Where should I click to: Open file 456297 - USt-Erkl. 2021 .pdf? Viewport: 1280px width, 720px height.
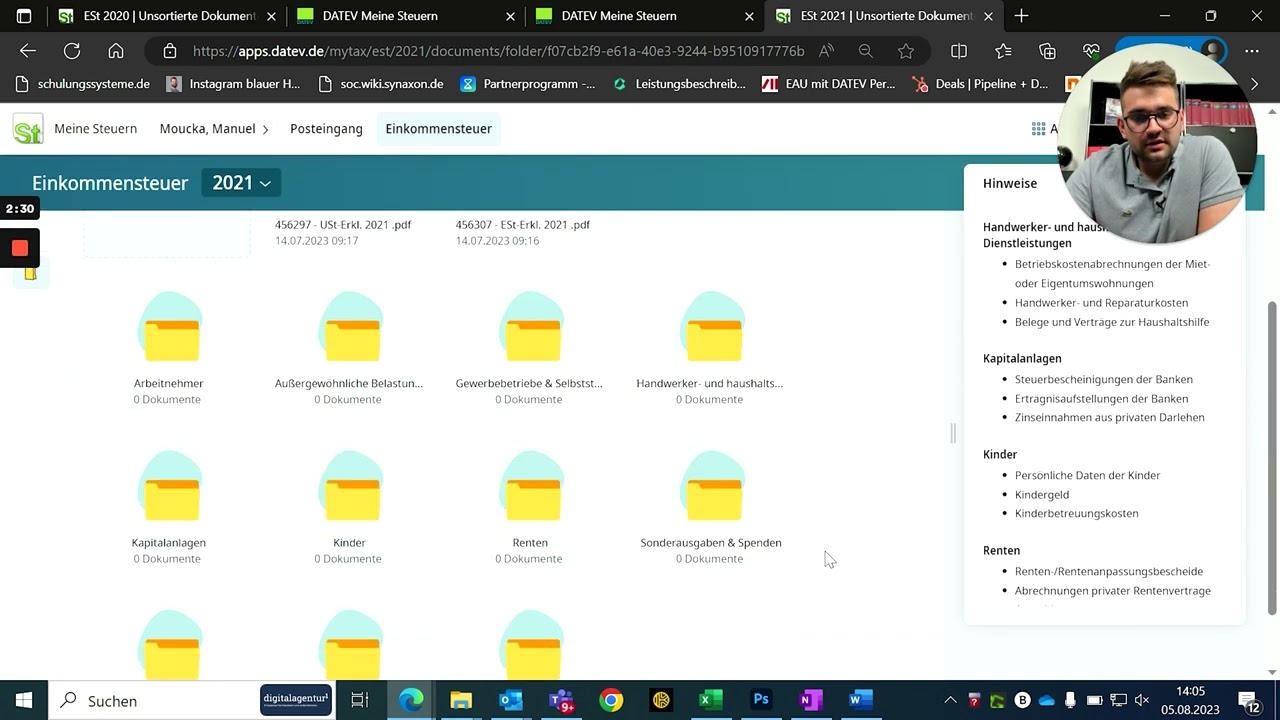(343, 225)
